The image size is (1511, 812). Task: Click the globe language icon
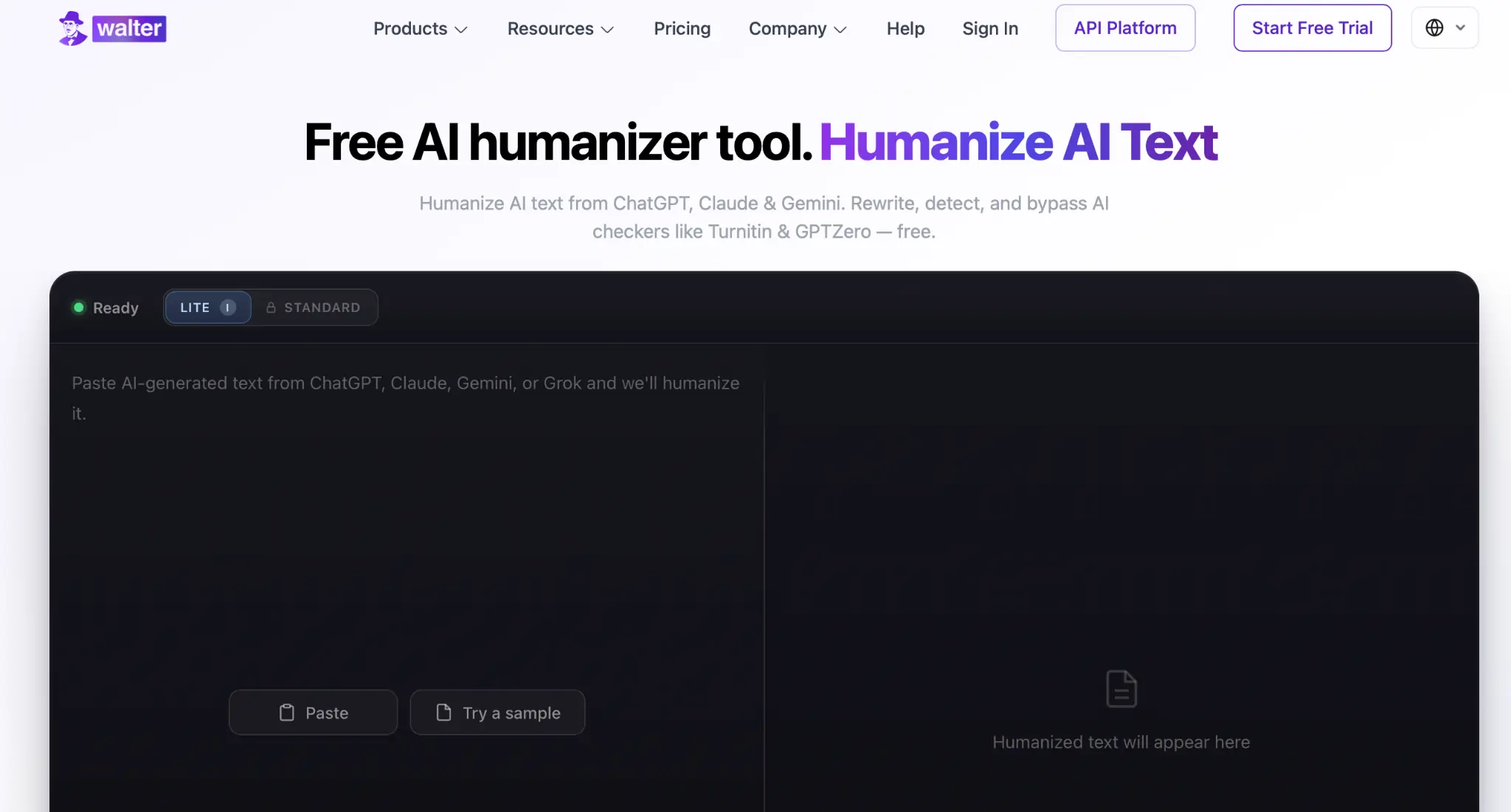click(x=1434, y=28)
